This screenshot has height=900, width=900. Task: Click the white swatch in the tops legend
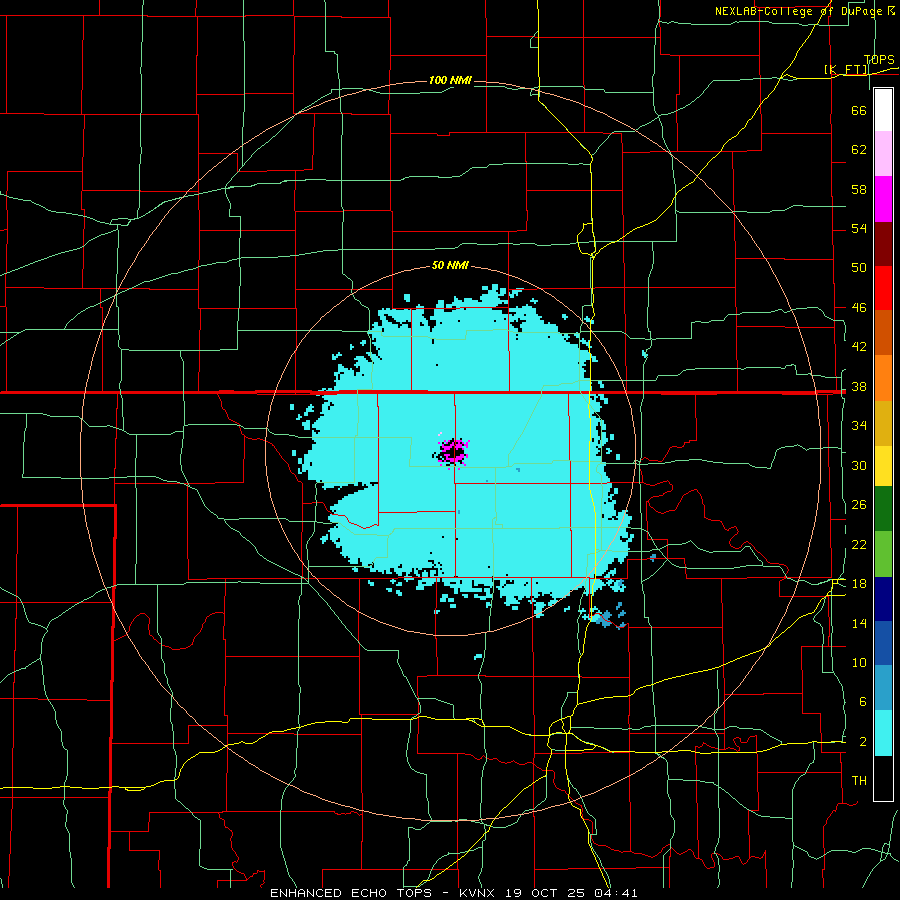[x=883, y=110]
